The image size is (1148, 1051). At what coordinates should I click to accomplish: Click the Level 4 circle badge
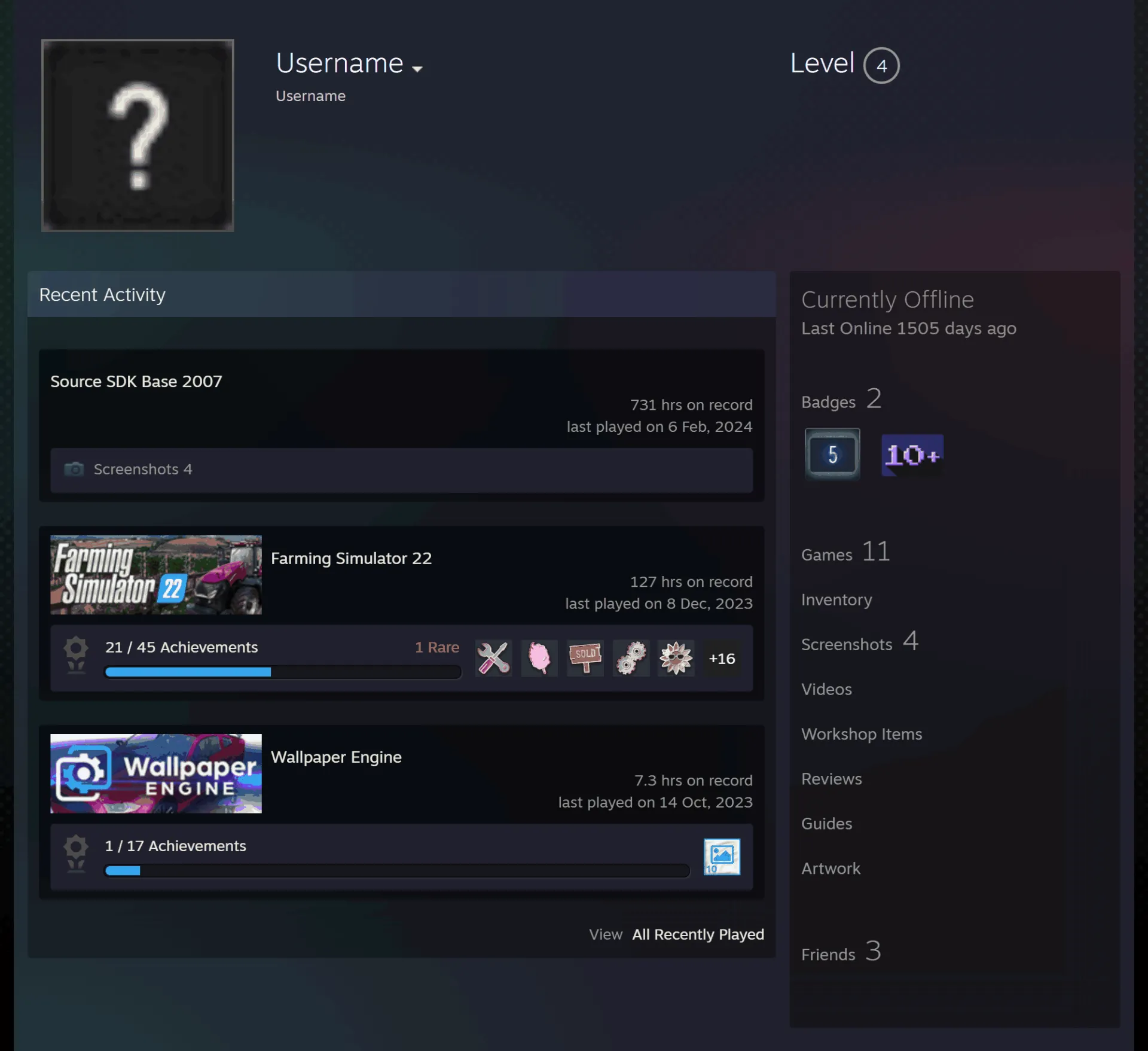[881, 65]
